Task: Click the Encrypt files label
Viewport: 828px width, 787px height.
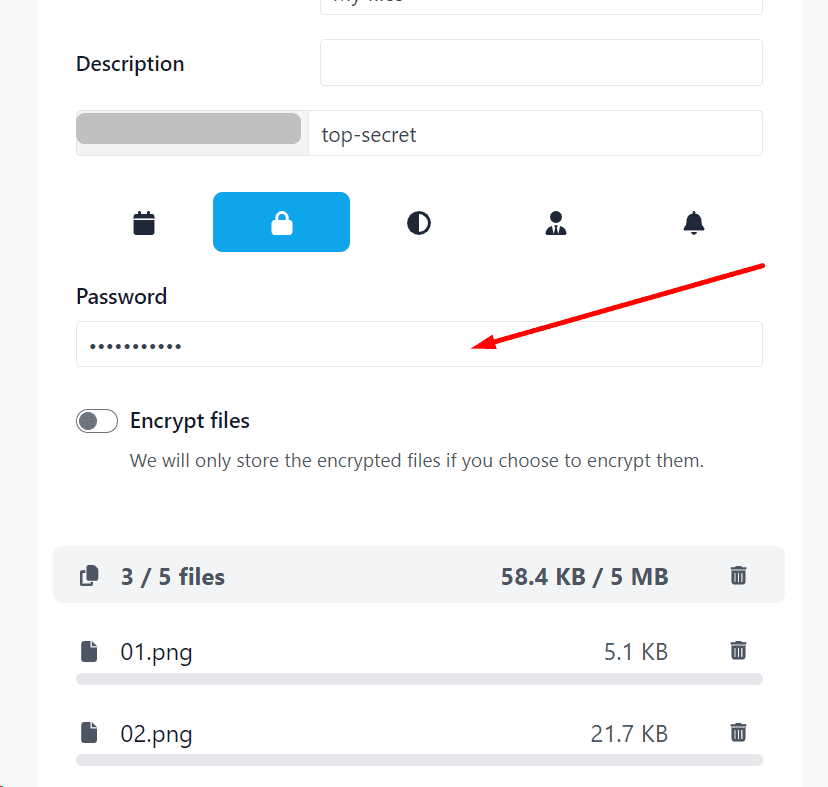Action: coord(190,421)
